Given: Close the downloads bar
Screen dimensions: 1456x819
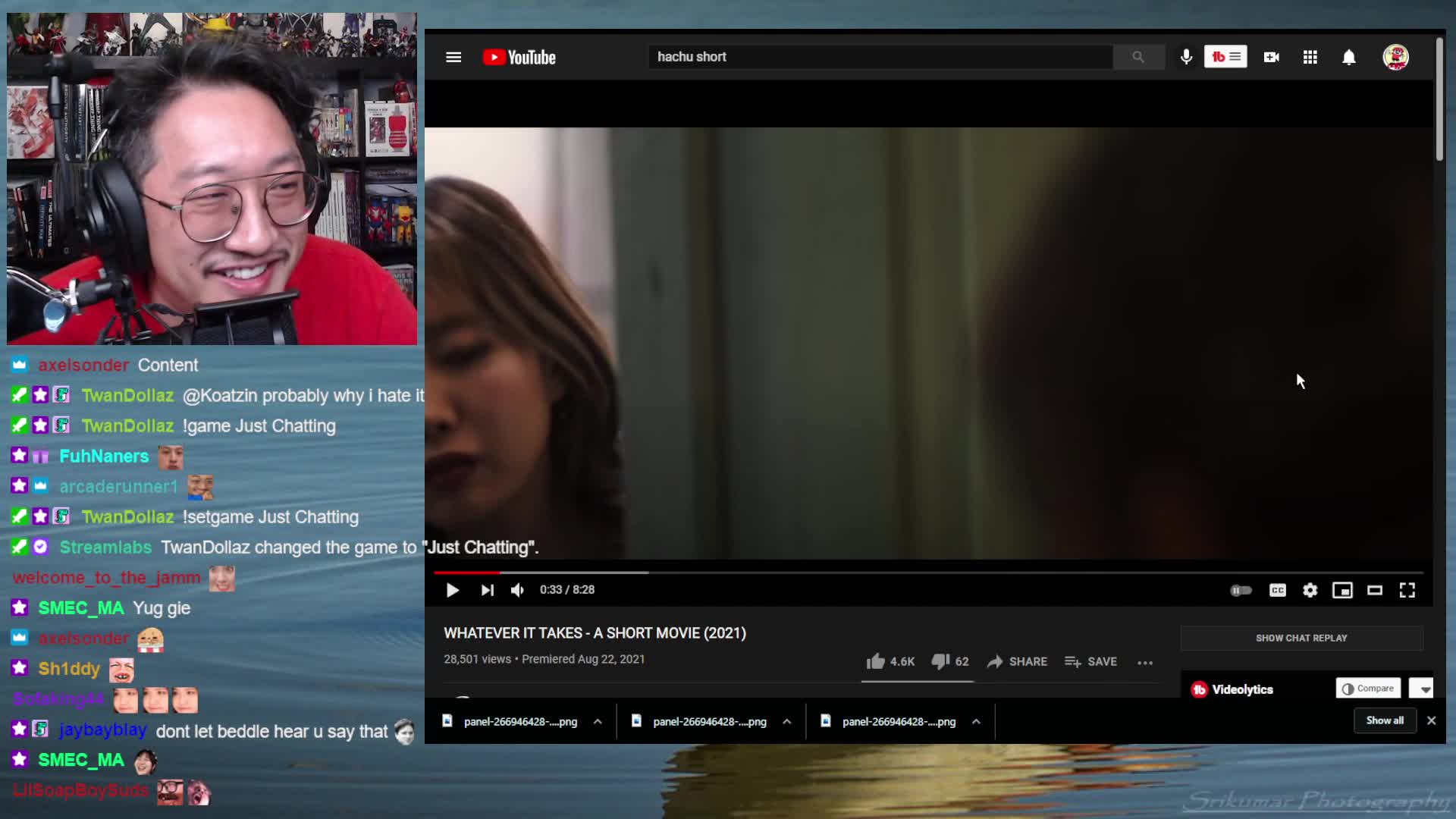Looking at the screenshot, I should tap(1431, 720).
